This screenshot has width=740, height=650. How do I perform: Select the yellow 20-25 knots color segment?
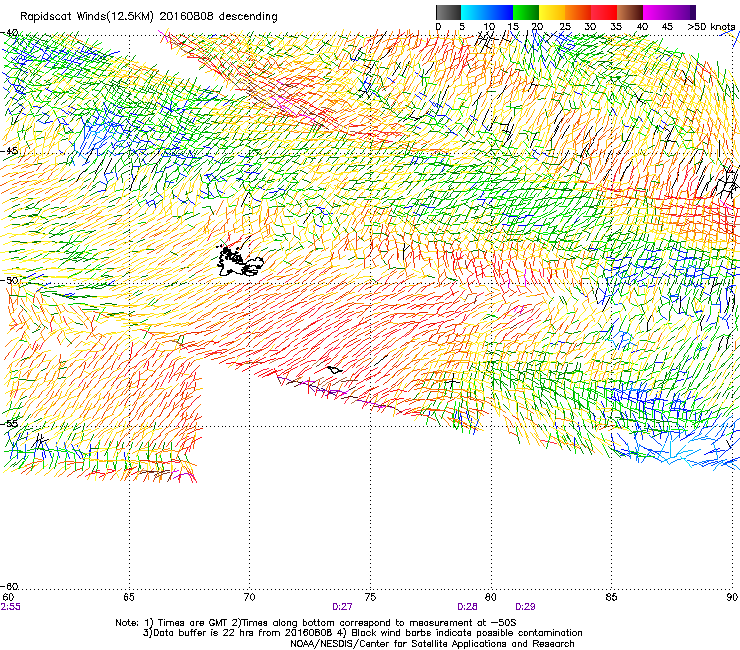pos(552,12)
